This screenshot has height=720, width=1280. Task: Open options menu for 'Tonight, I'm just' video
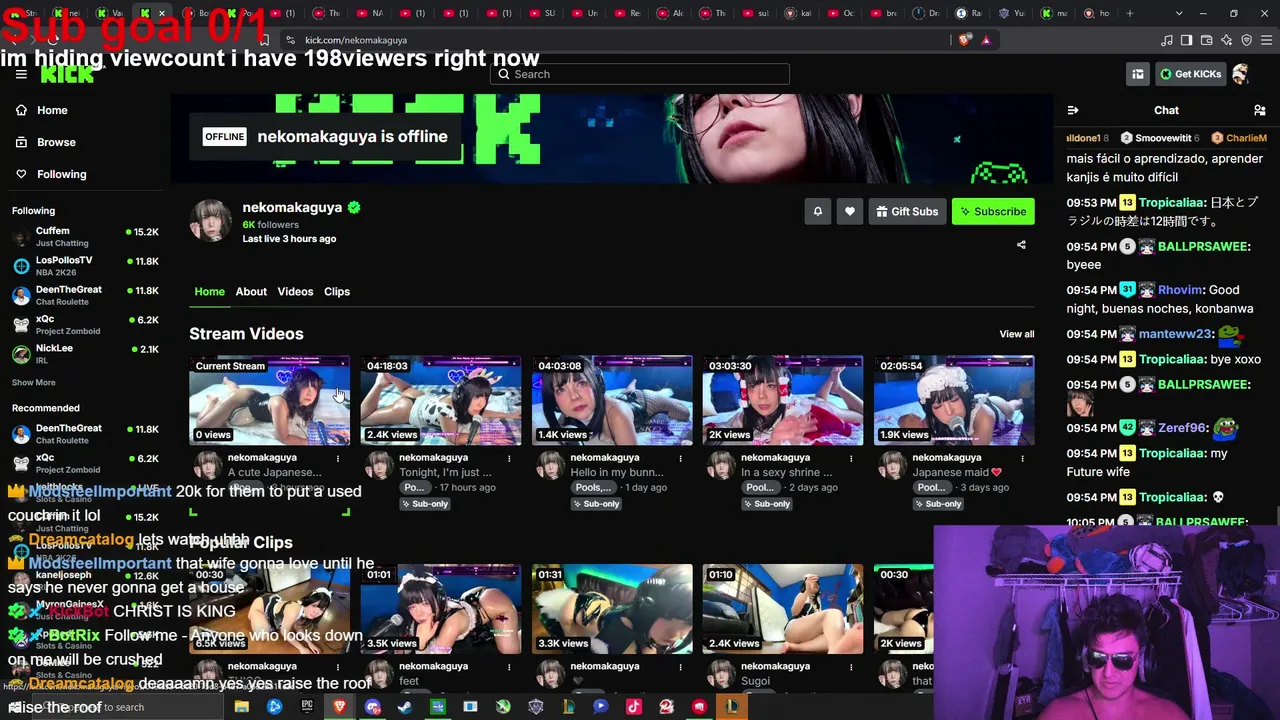point(509,458)
